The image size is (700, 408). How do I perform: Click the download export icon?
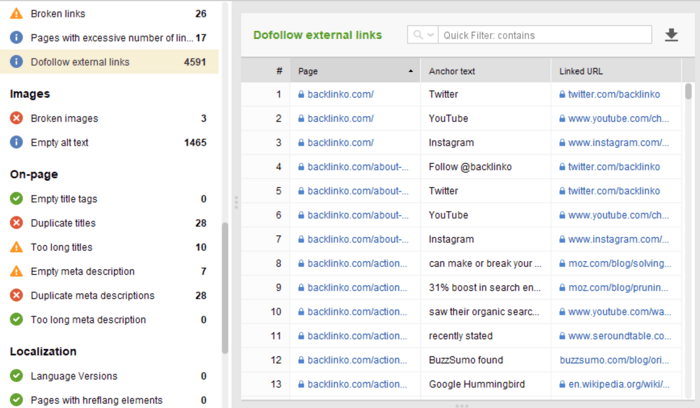point(671,35)
